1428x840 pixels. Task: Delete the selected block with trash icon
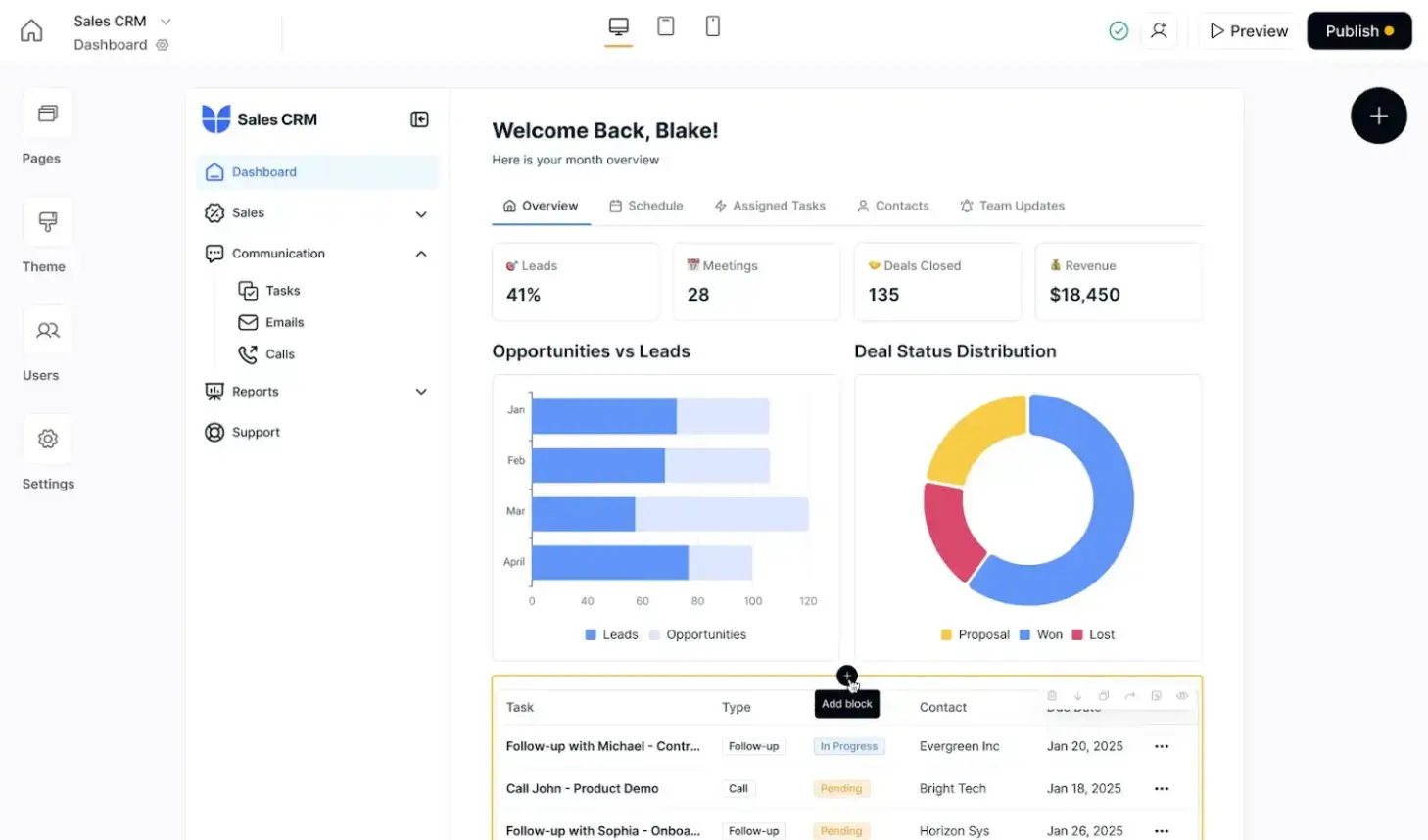tap(1052, 696)
